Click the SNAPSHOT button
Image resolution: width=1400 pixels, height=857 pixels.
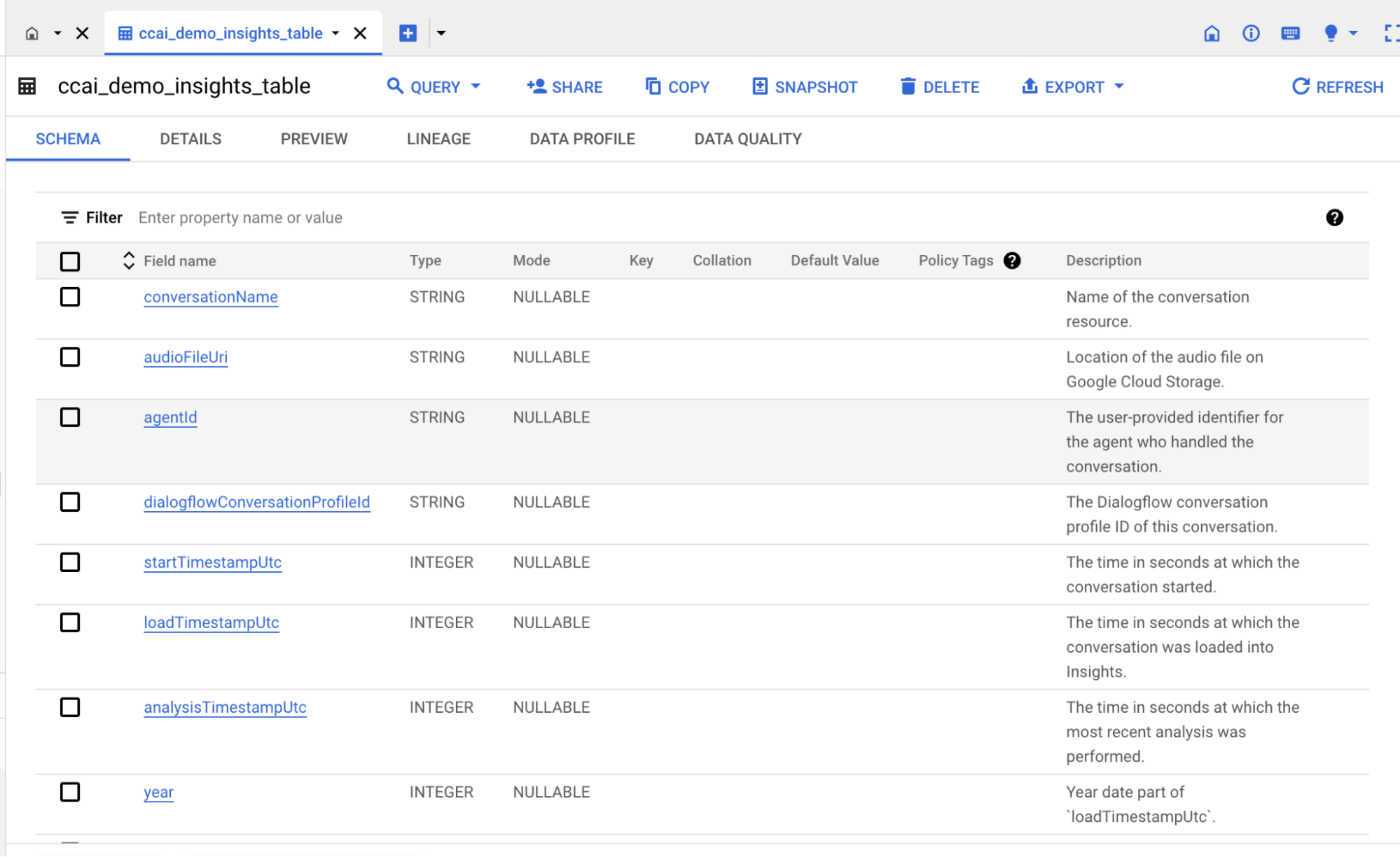click(805, 87)
